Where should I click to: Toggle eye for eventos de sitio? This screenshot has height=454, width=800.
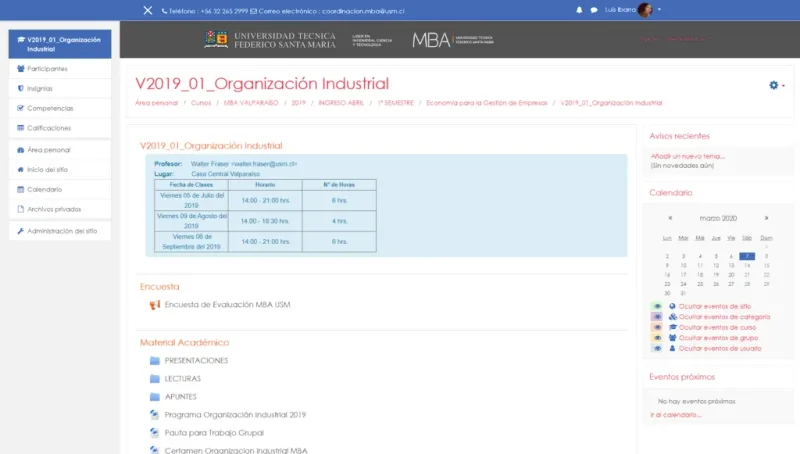pyautogui.click(x=657, y=307)
